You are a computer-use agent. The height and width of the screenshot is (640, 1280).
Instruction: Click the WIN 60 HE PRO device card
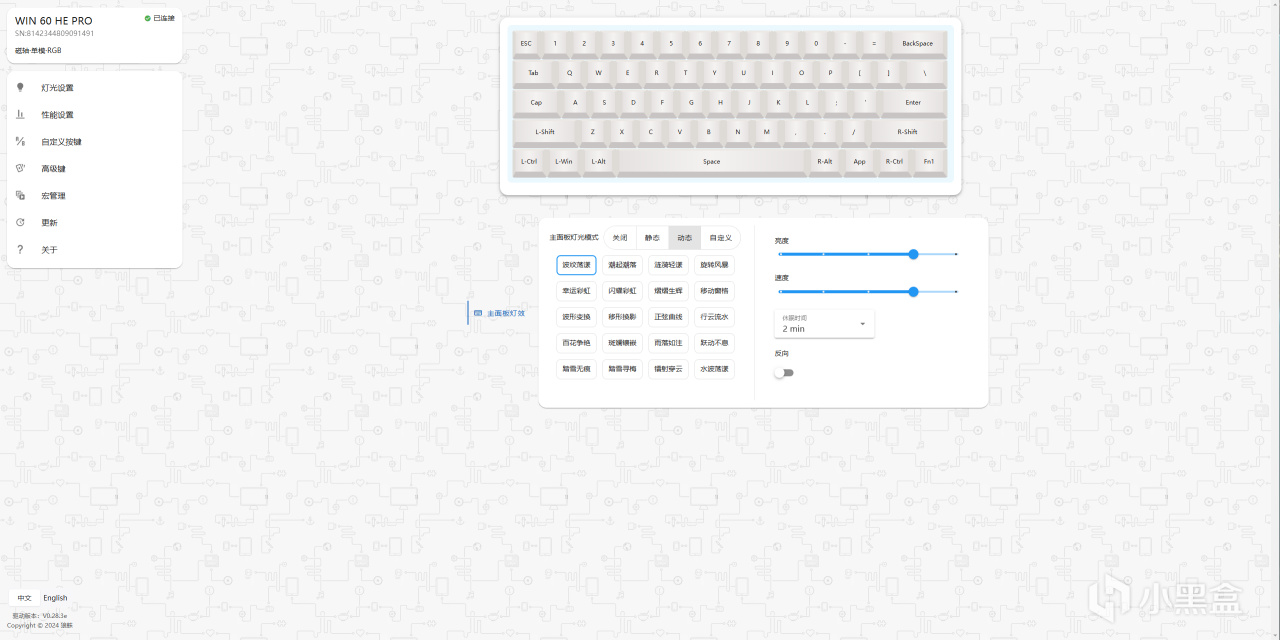pos(95,35)
